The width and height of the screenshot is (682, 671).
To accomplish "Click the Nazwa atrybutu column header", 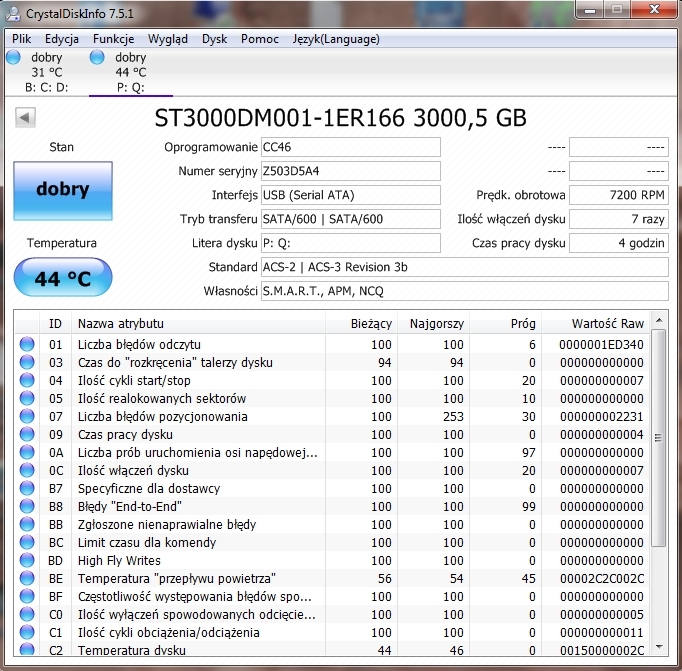I will coord(198,324).
